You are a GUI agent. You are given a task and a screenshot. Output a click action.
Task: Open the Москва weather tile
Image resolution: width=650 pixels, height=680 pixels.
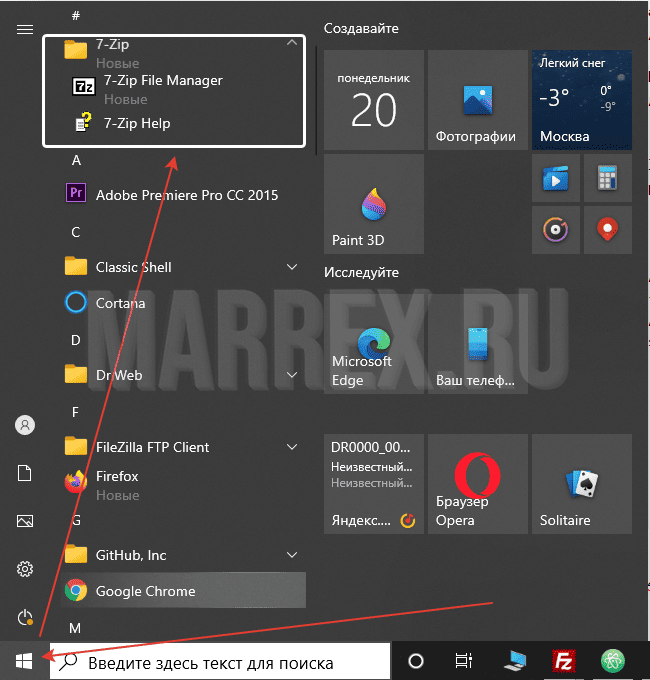click(x=582, y=100)
